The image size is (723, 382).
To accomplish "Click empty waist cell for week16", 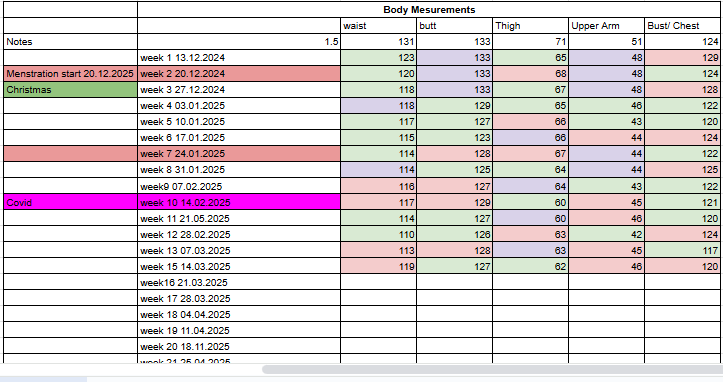I will pyautogui.click(x=379, y=282).
